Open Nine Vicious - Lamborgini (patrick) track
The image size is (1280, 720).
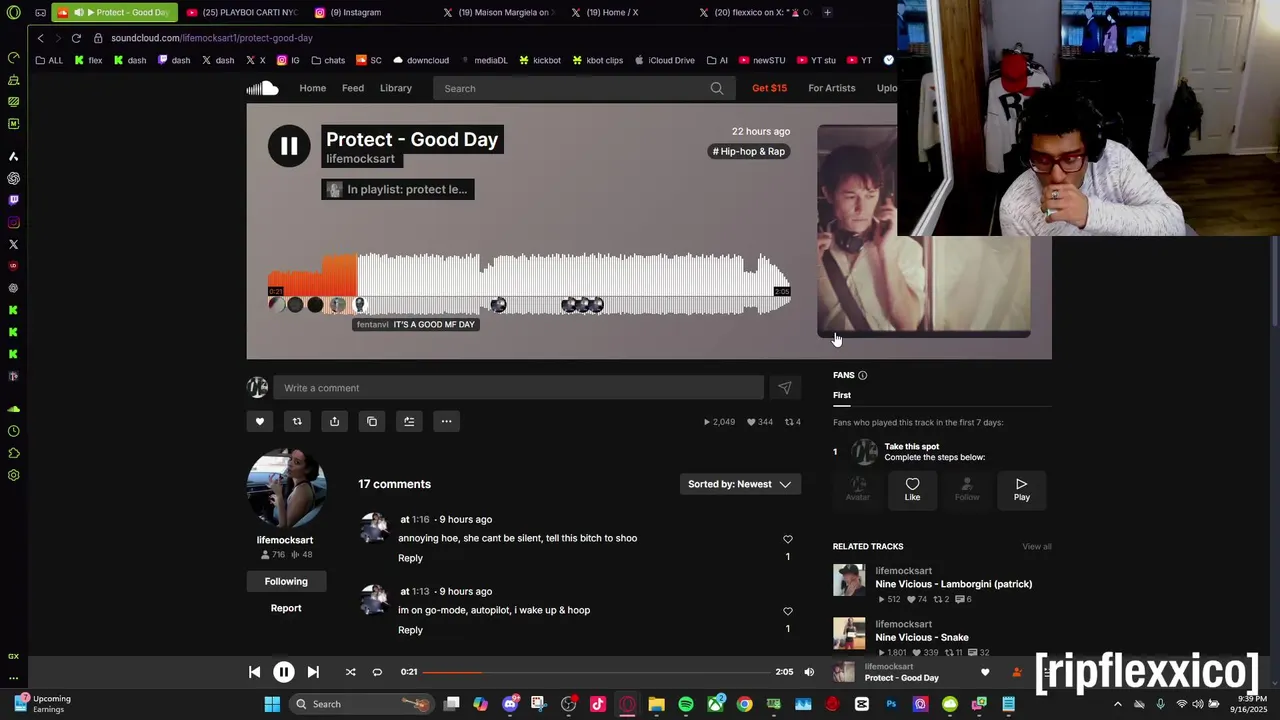[x=954, y=584]
